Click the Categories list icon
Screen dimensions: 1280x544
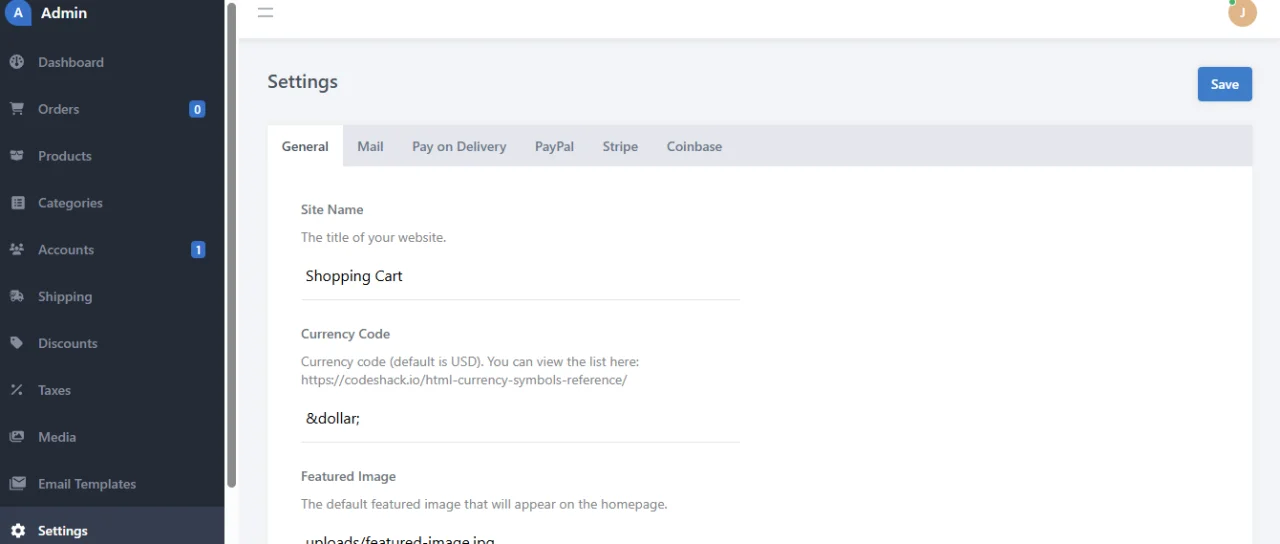[17, 203]
